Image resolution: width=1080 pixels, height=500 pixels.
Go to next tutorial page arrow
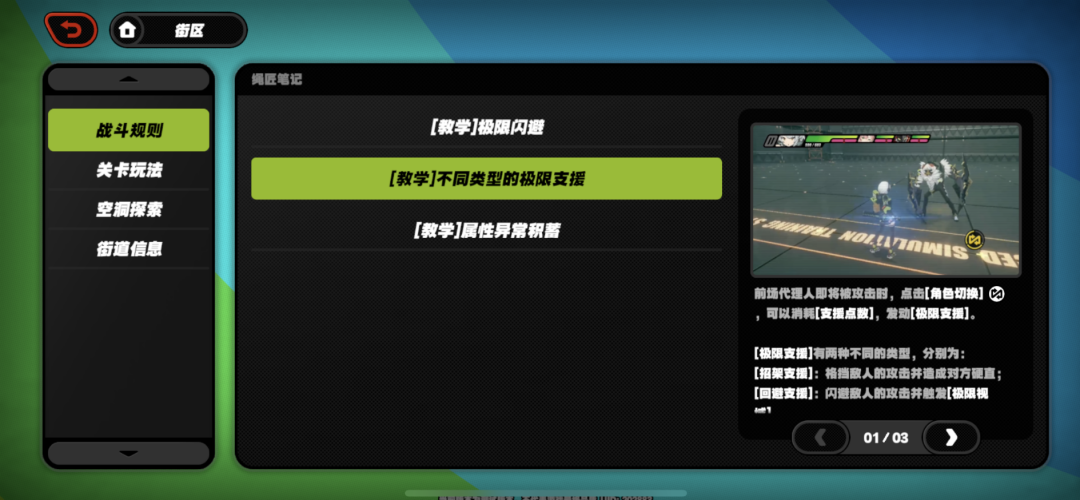(x=951, y=437)
